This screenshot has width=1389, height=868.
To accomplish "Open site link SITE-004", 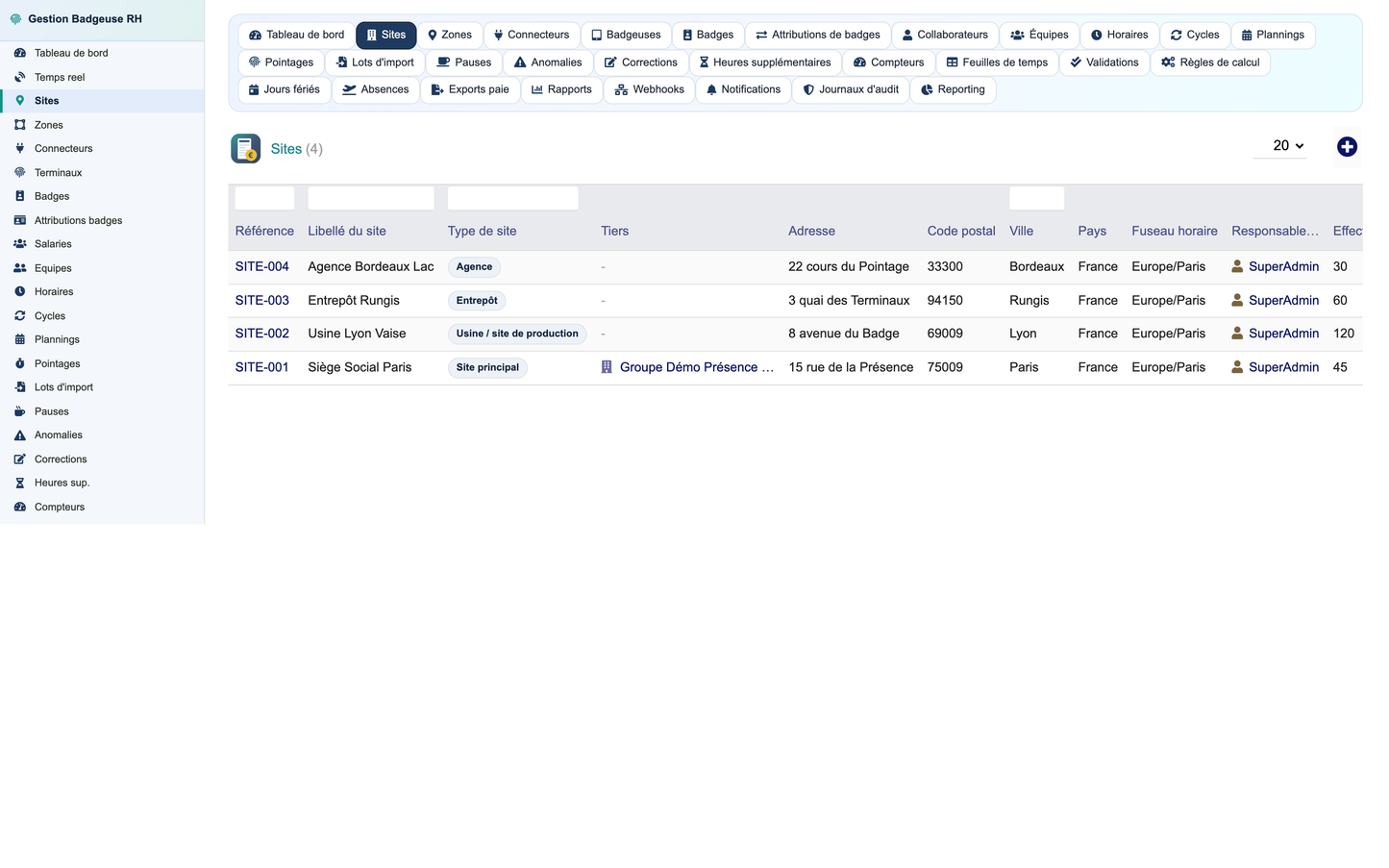I will (x=261, y=266).
